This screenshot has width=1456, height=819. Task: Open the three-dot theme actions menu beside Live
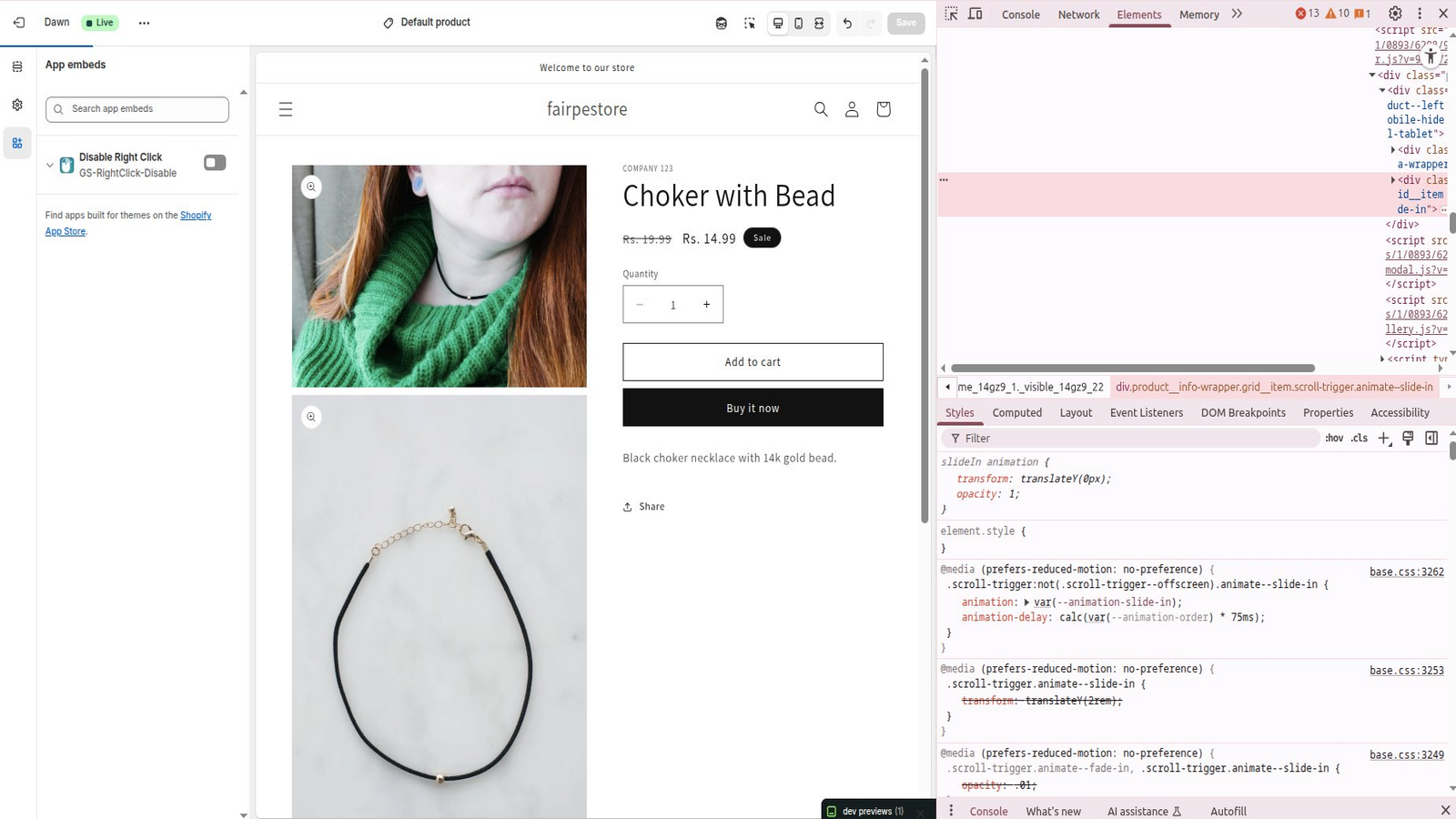(x=144, y=23)
